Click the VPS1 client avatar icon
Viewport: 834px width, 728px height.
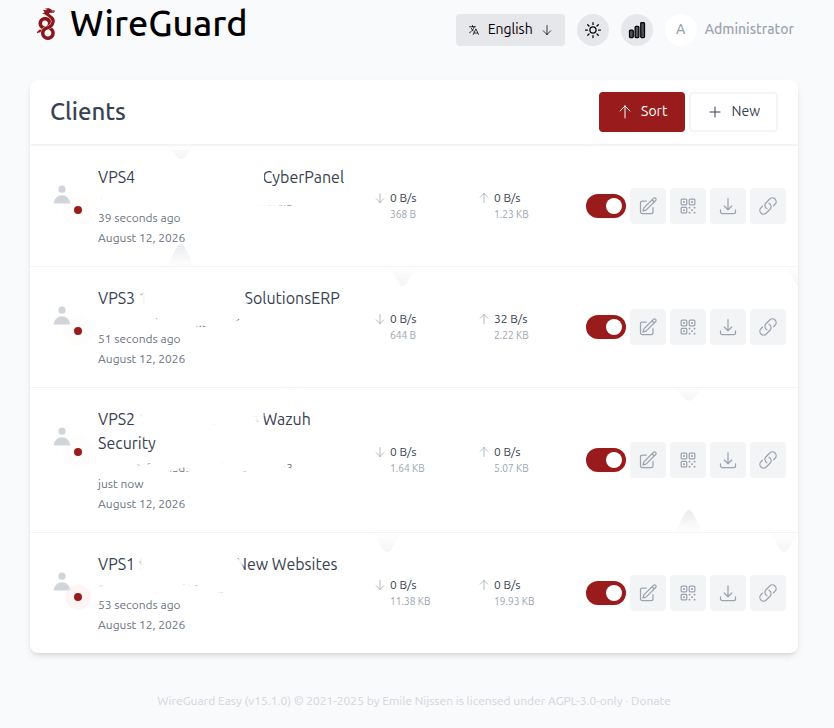click(x=62, y=582)
